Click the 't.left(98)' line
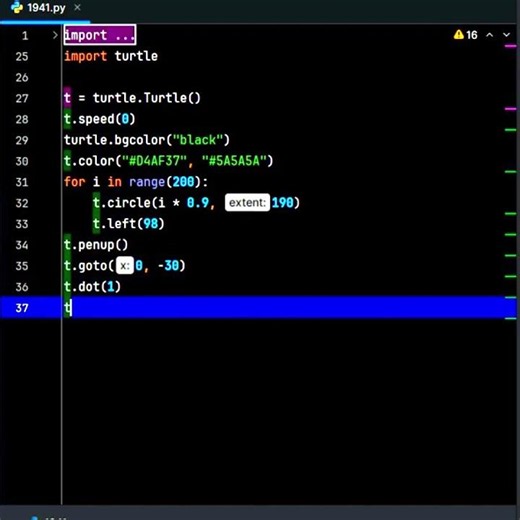 129,224
